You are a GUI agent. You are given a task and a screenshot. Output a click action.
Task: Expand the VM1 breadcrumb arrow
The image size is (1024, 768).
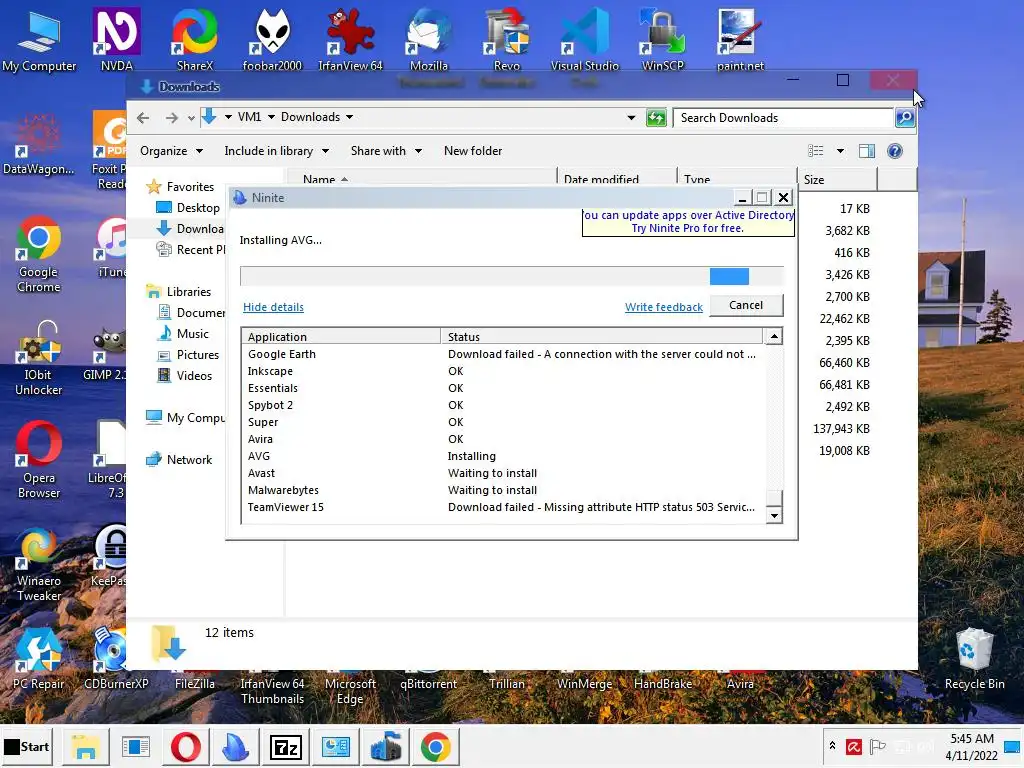pyautogui.click(x=271, y=118)
